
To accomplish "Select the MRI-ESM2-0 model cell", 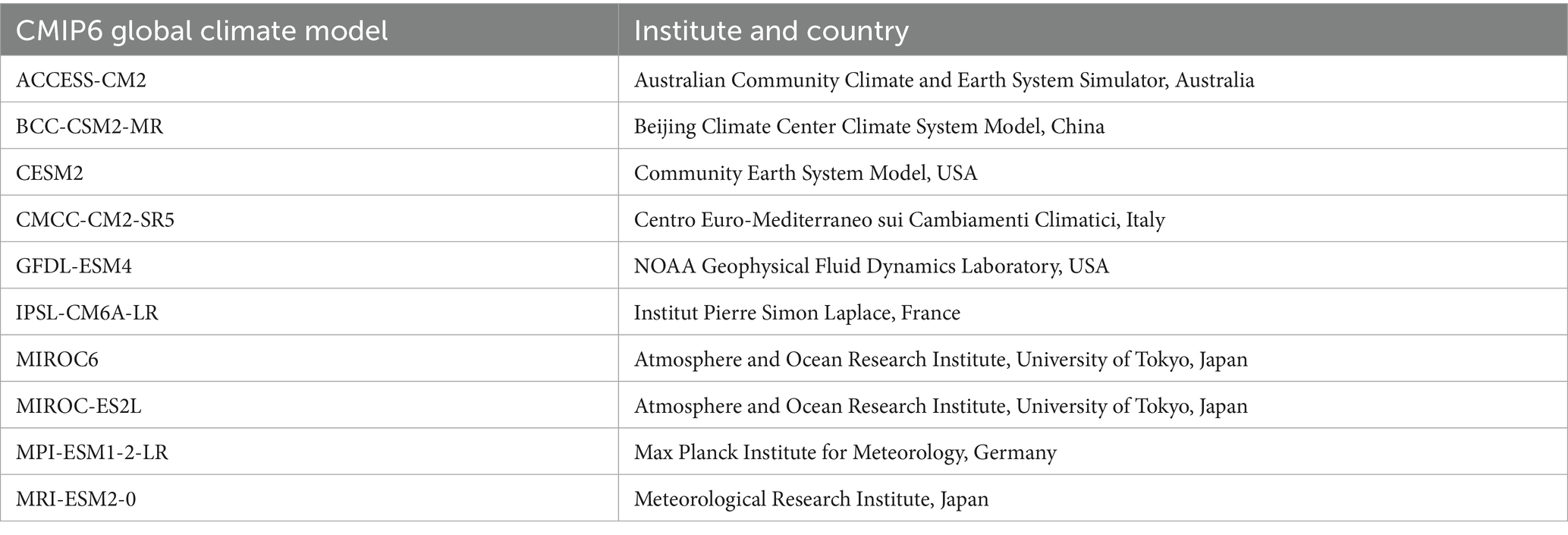I will tap(310, 499).
